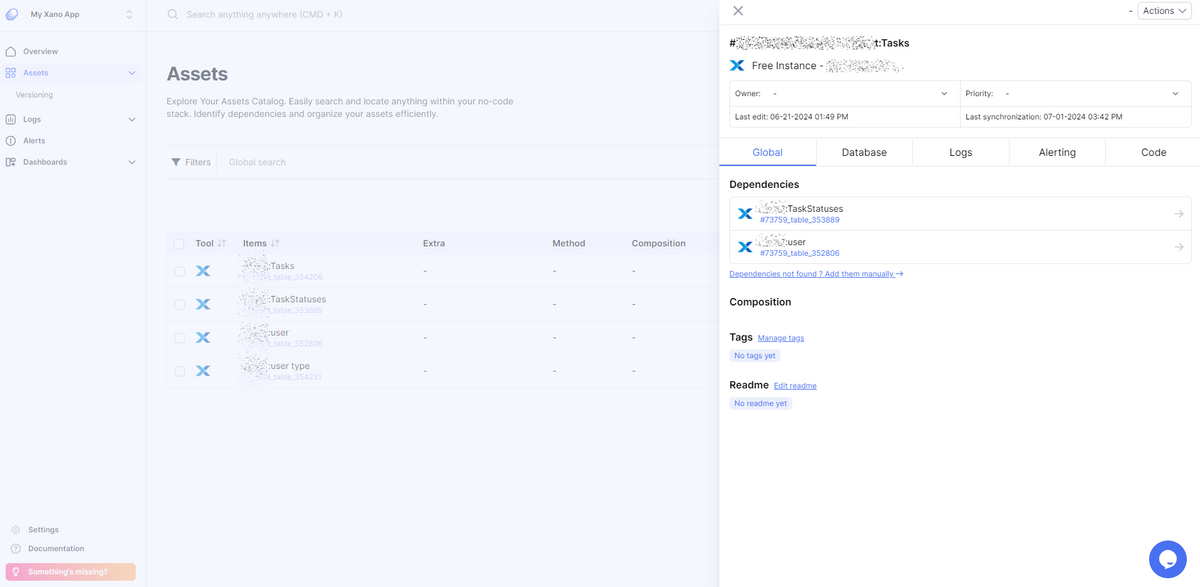Image resolution: width=1200 pixels, height=587 pixels.
Task: Click Xano icon in user row
Action: tap(203, 338)
